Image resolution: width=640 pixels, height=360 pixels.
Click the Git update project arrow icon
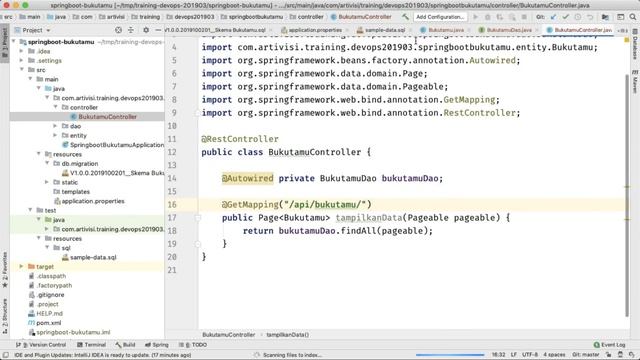(553, 17)
